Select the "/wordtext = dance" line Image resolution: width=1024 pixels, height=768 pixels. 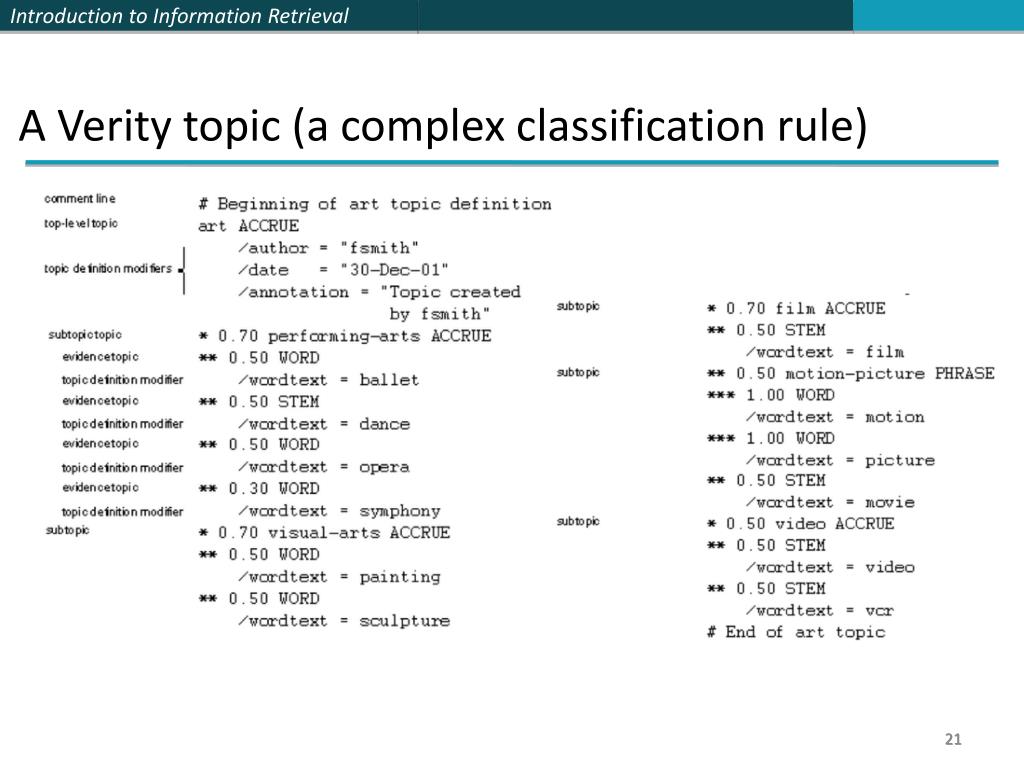tap(324, 424)
